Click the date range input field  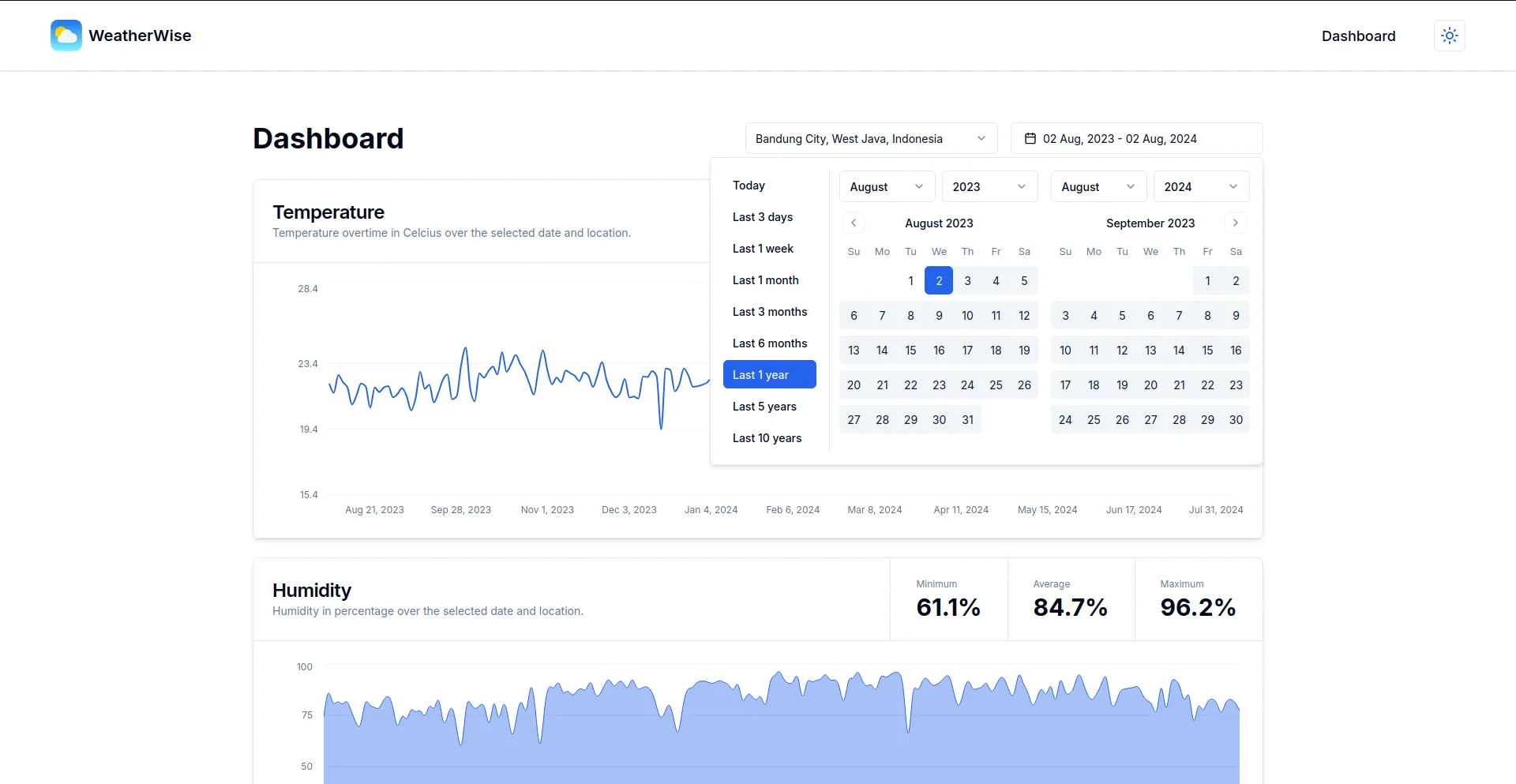1136,139
